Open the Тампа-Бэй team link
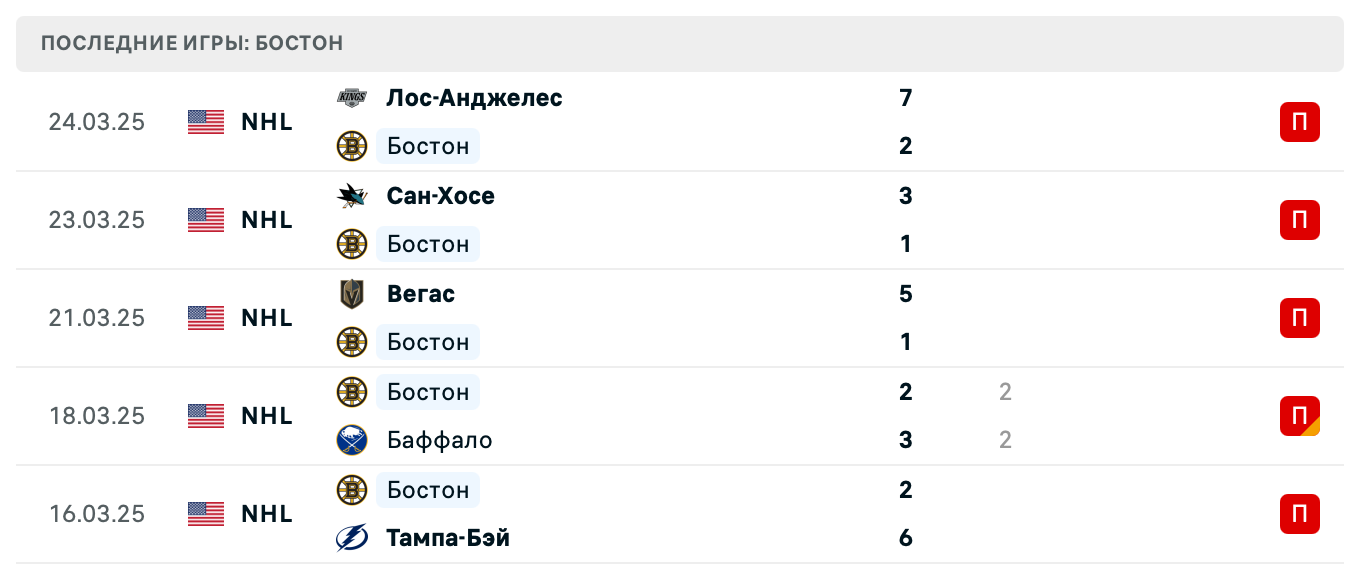 (447, 538)
